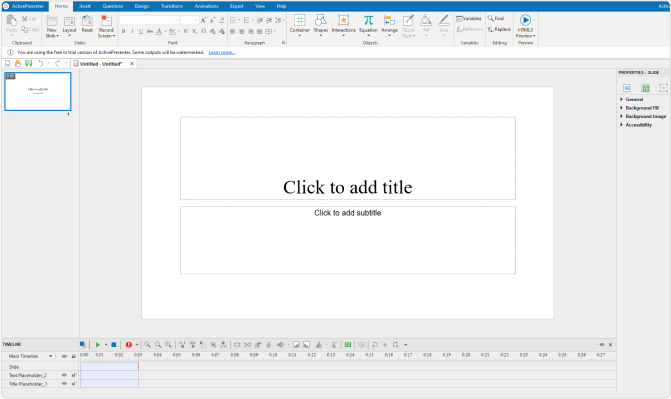Image resolution: width=671 pixels, height=399 pixels.
Task: Stop timeline playback with the blue square
Action: click(x=114, y=345)
